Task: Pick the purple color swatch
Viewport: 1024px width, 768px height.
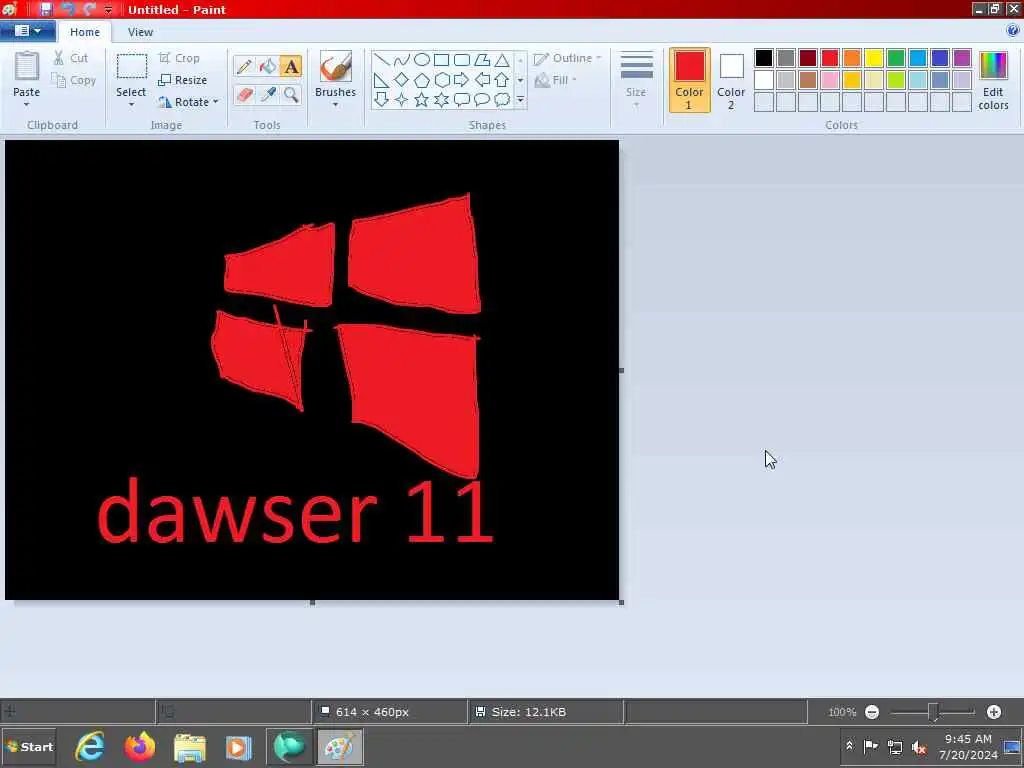Action: point(962,57)
